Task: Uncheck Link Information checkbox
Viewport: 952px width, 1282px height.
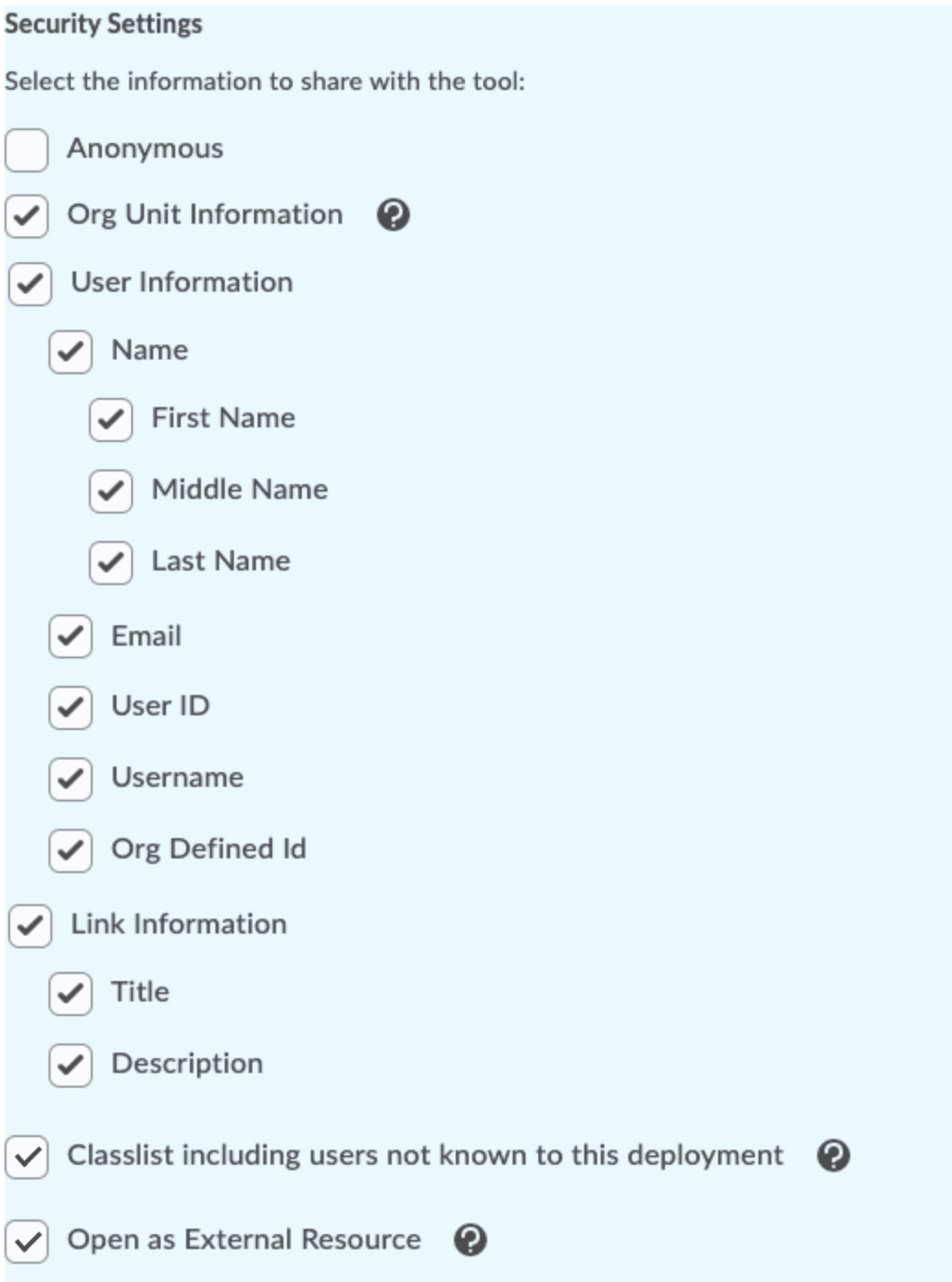Action: pos(30,925)
